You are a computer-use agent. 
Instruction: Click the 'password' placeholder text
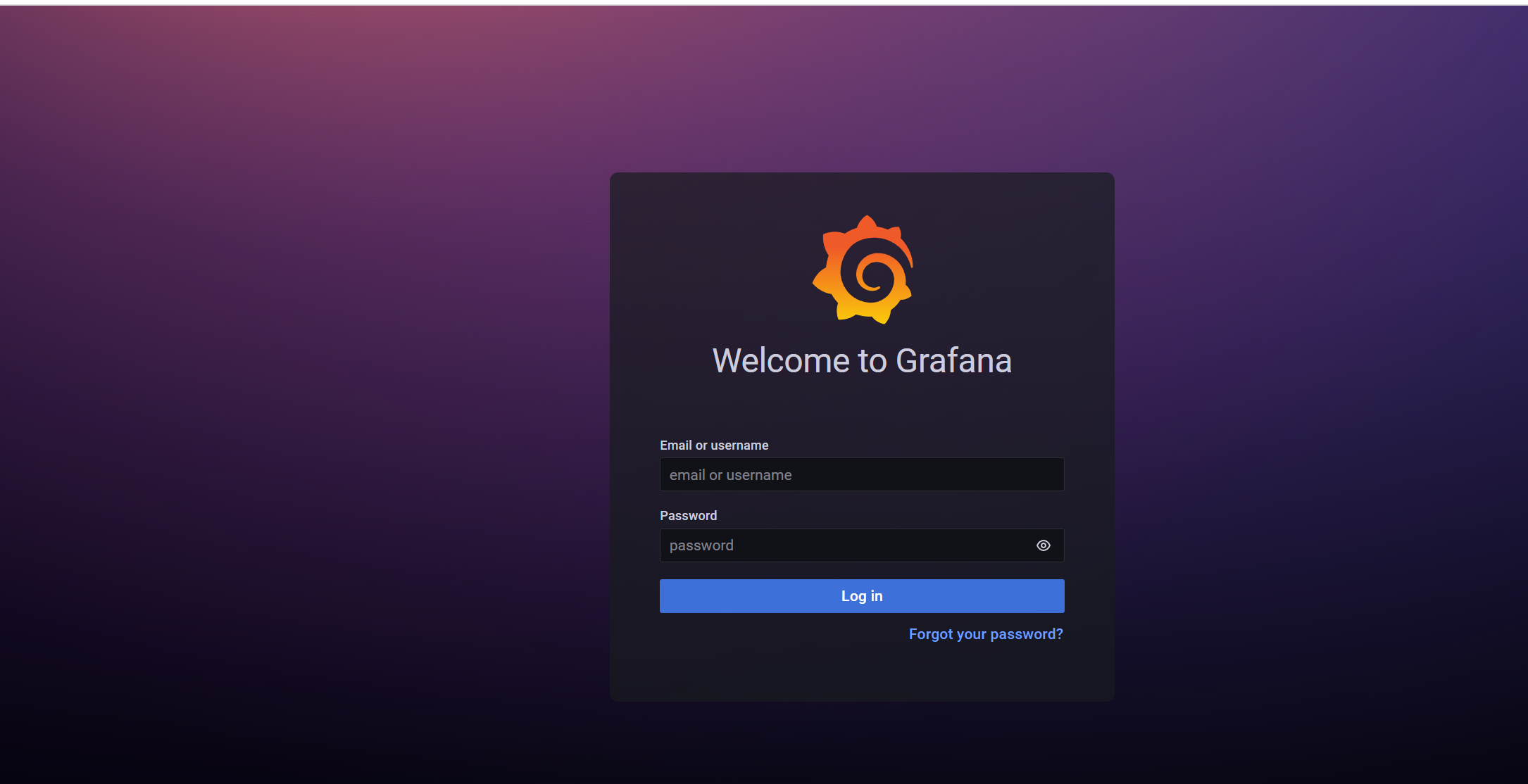point(701,545)
